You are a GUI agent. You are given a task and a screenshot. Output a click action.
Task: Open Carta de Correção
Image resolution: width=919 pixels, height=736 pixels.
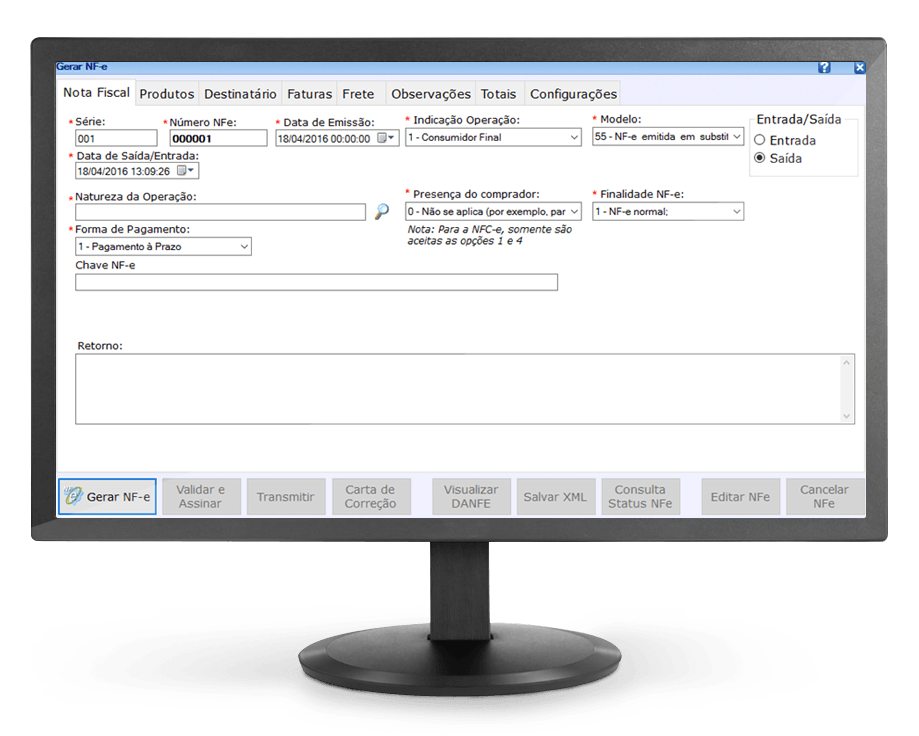coord(370,496)
